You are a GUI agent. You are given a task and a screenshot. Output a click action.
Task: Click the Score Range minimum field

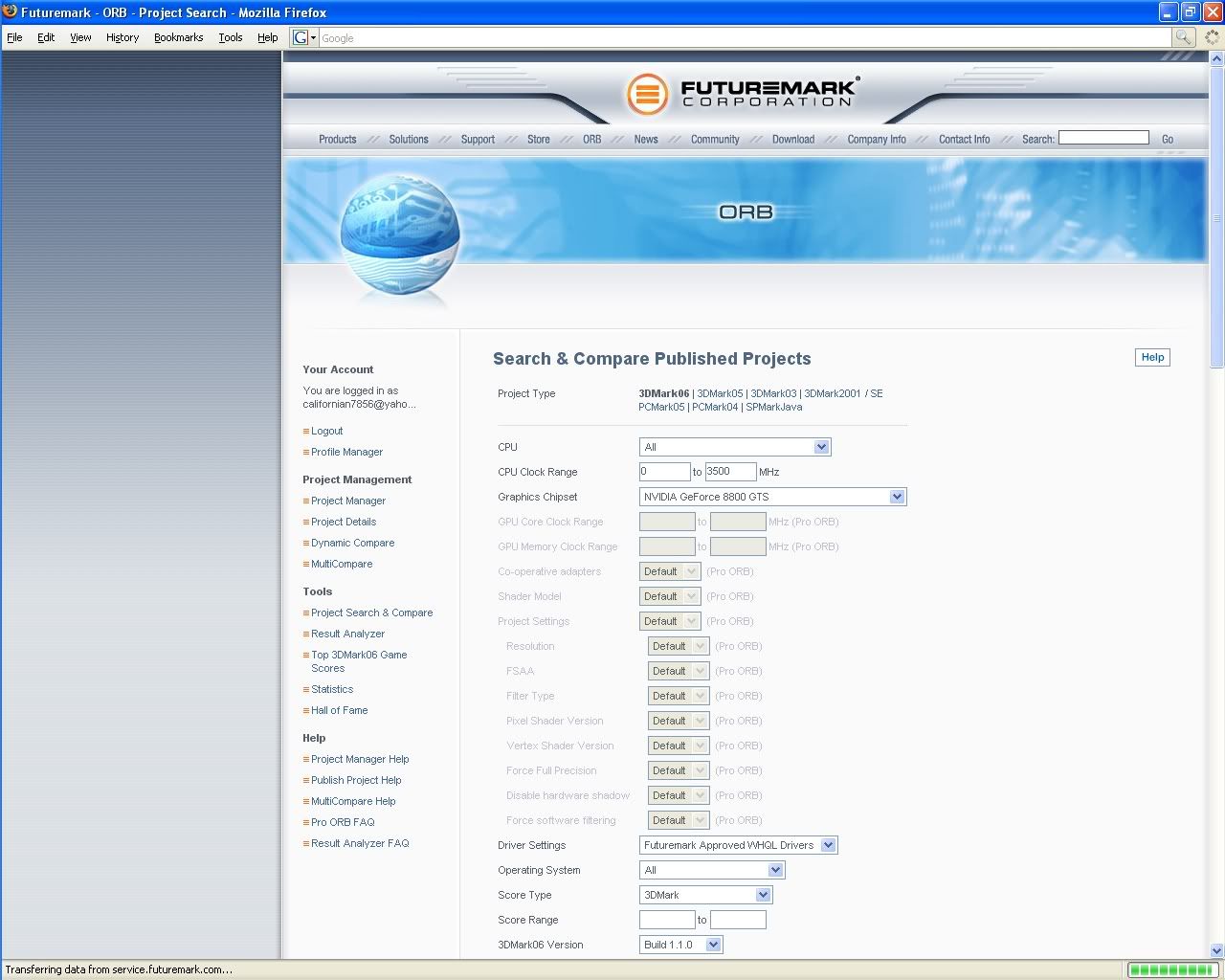coord(667,920)
